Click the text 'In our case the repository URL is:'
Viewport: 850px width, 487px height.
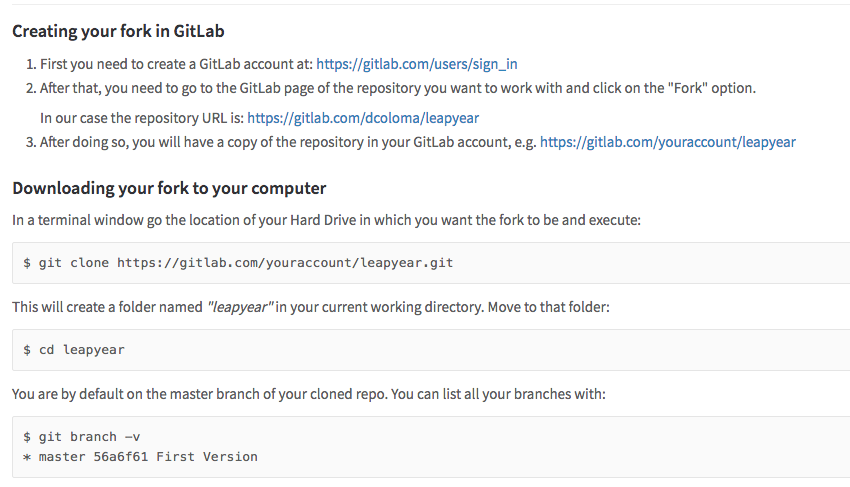(142, 118)
